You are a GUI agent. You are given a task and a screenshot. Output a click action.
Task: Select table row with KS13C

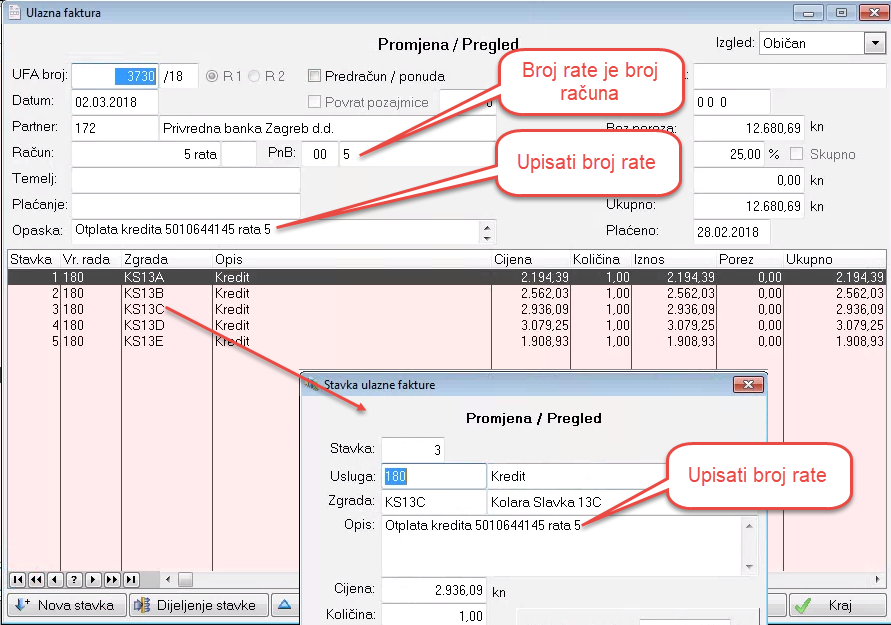[x=446, y=309]
